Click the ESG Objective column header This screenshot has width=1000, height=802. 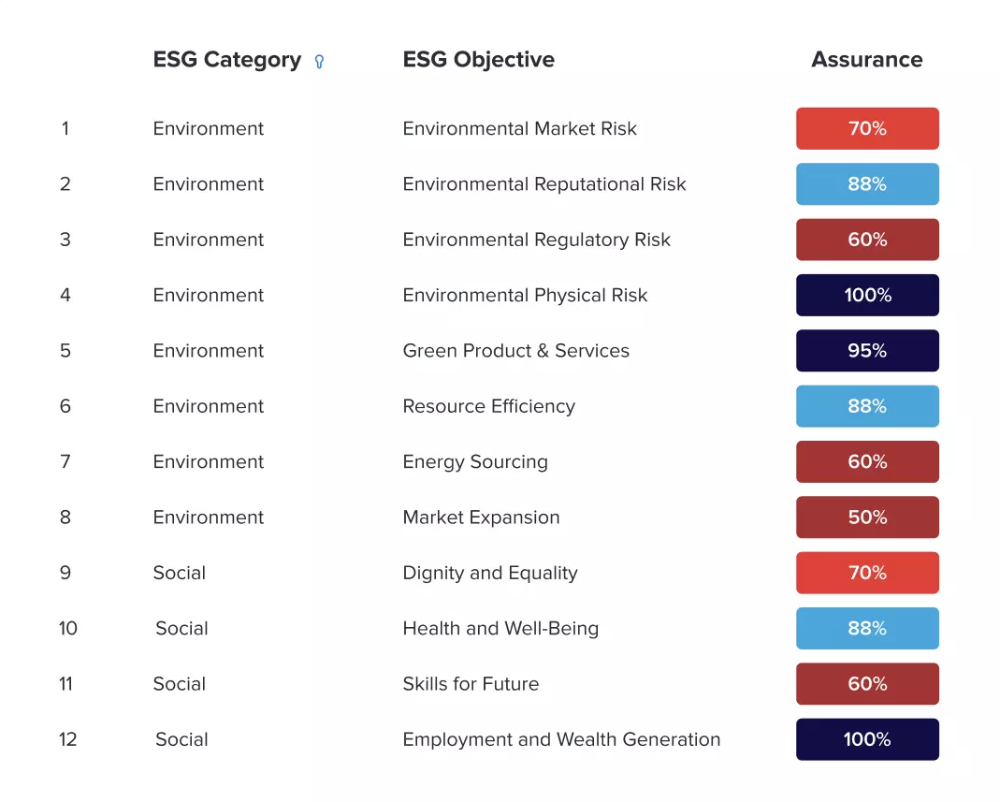point(478,59)
